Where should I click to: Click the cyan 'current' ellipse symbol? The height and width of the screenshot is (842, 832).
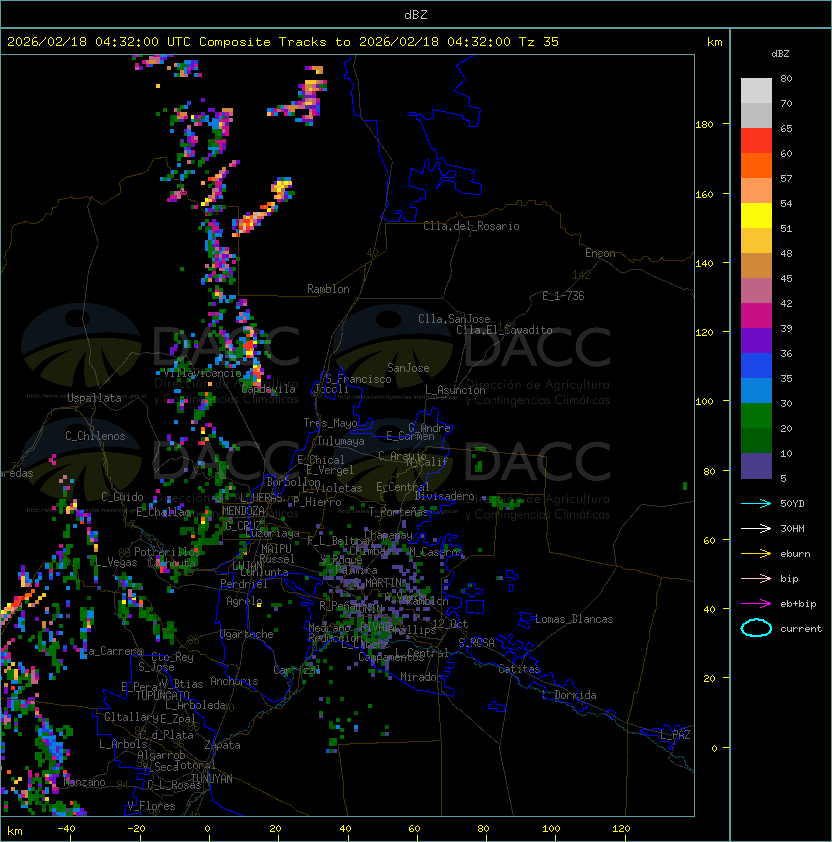756,628
